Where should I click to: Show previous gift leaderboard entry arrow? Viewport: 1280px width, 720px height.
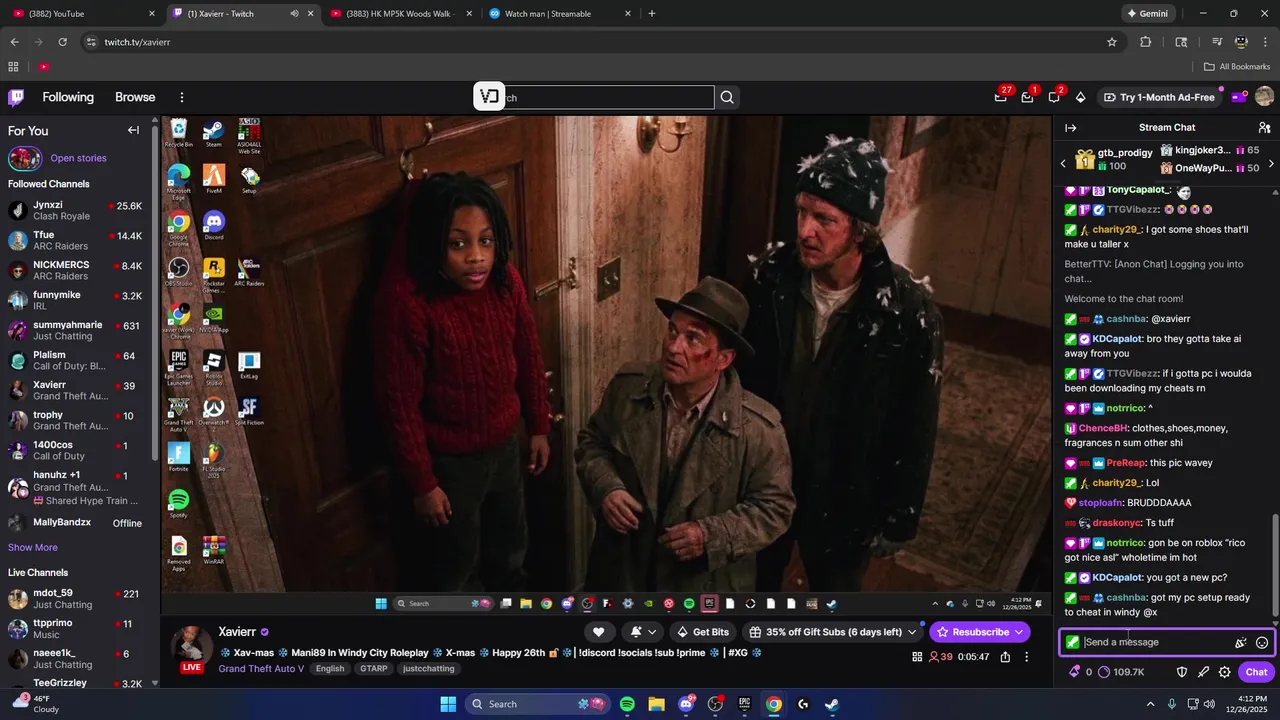coord(1063,163)
